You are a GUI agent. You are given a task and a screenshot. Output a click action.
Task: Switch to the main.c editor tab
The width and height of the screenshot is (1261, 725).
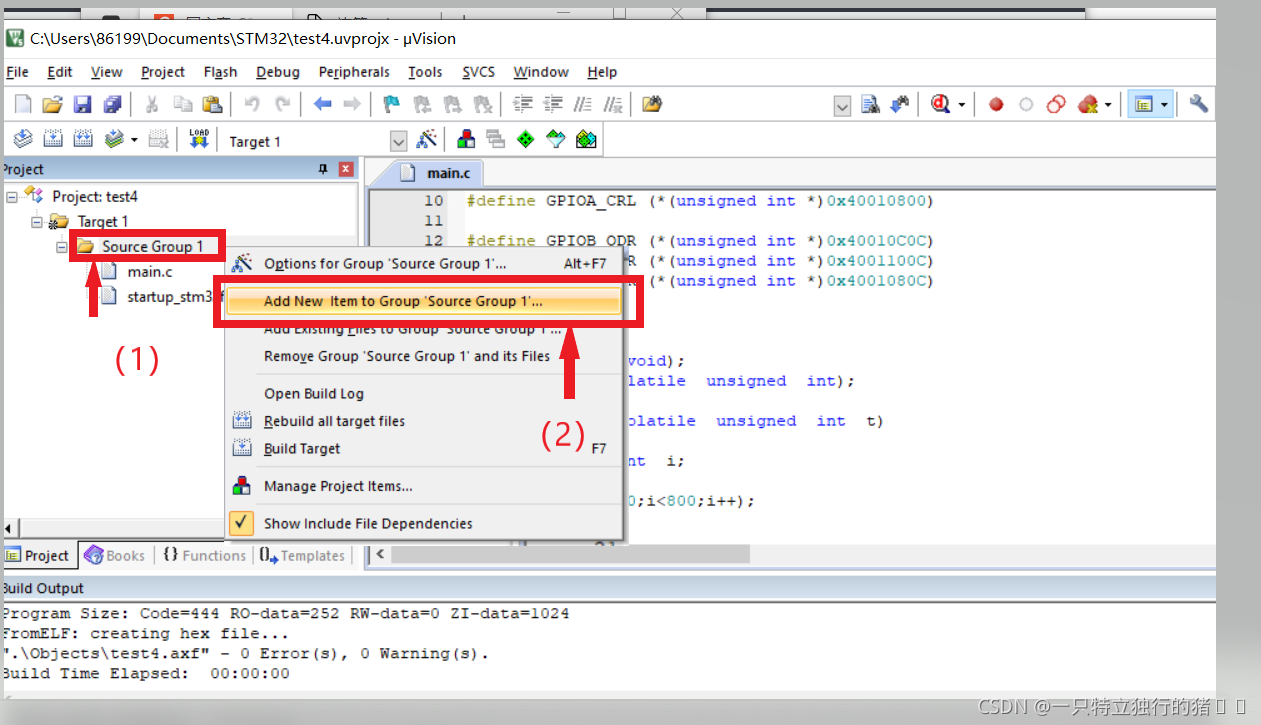tap(435, 172)
